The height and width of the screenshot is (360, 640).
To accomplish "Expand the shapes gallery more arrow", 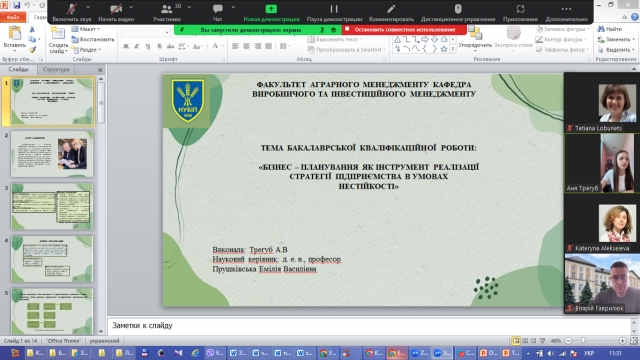I will (453, 49).
